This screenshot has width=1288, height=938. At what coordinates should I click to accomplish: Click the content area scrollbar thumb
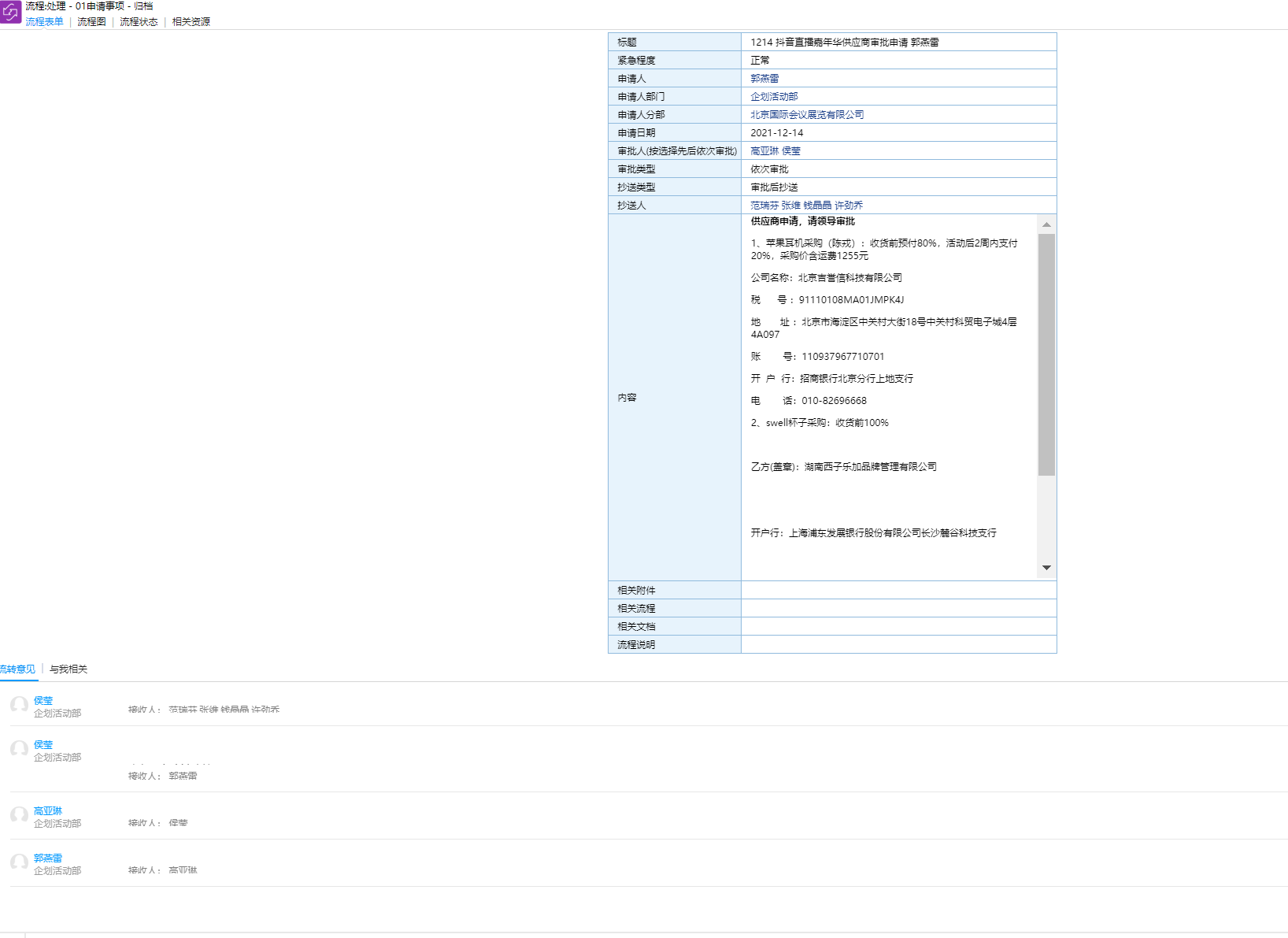[1046, 354]
